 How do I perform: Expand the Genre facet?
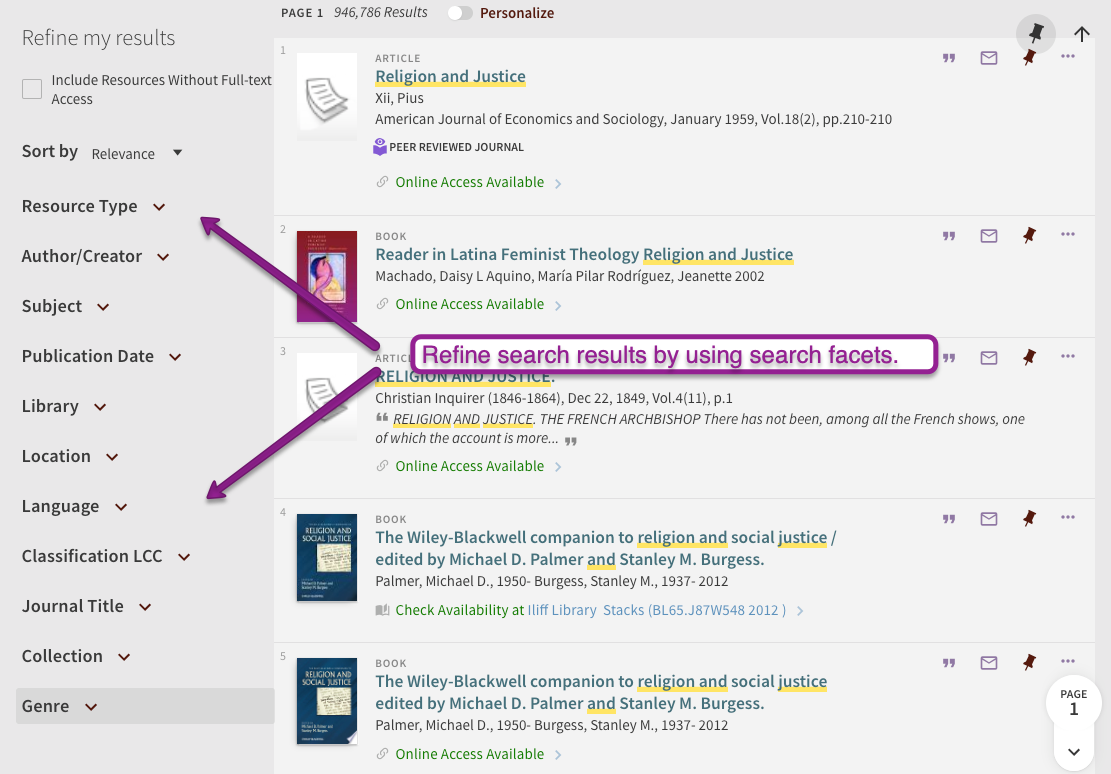pos(59,706)
